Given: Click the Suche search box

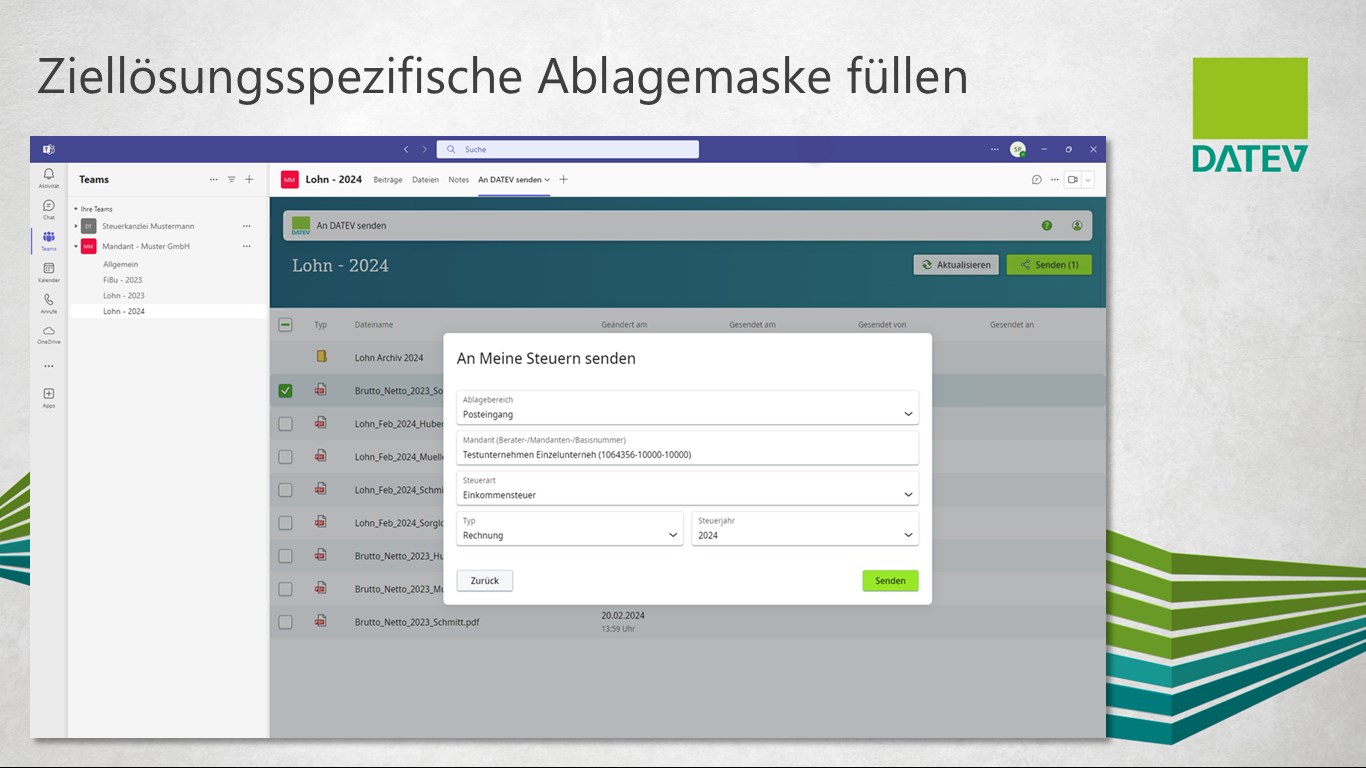Looking at the screenshot, I should 567,149.
